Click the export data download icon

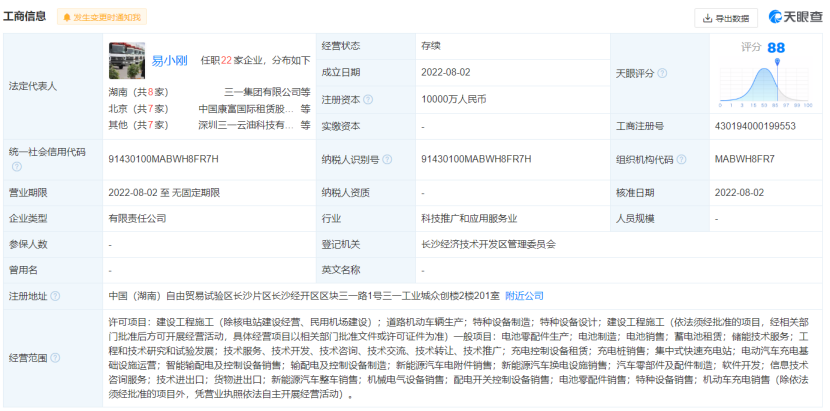point(707,19)
